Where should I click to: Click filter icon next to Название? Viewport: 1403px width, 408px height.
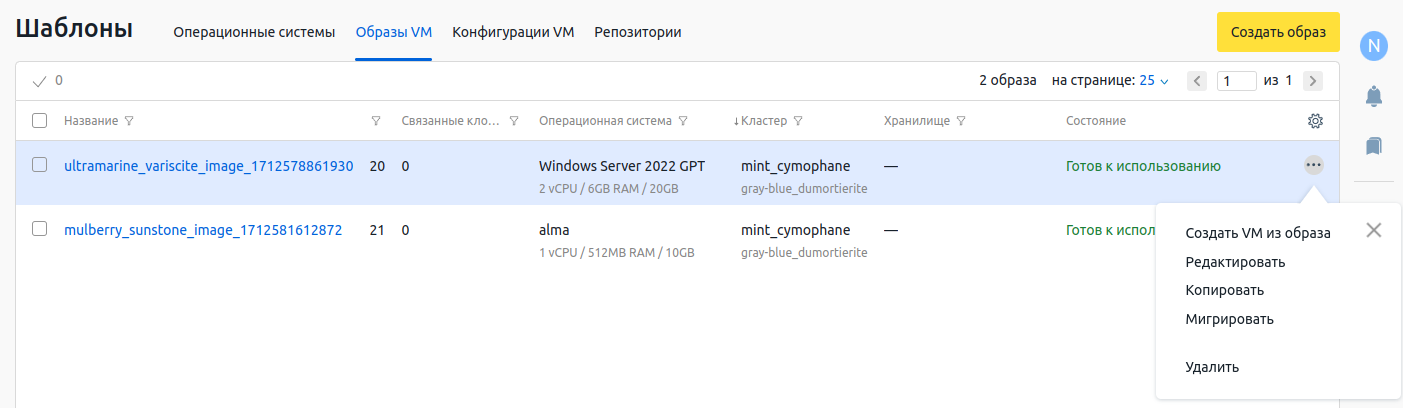129,121
